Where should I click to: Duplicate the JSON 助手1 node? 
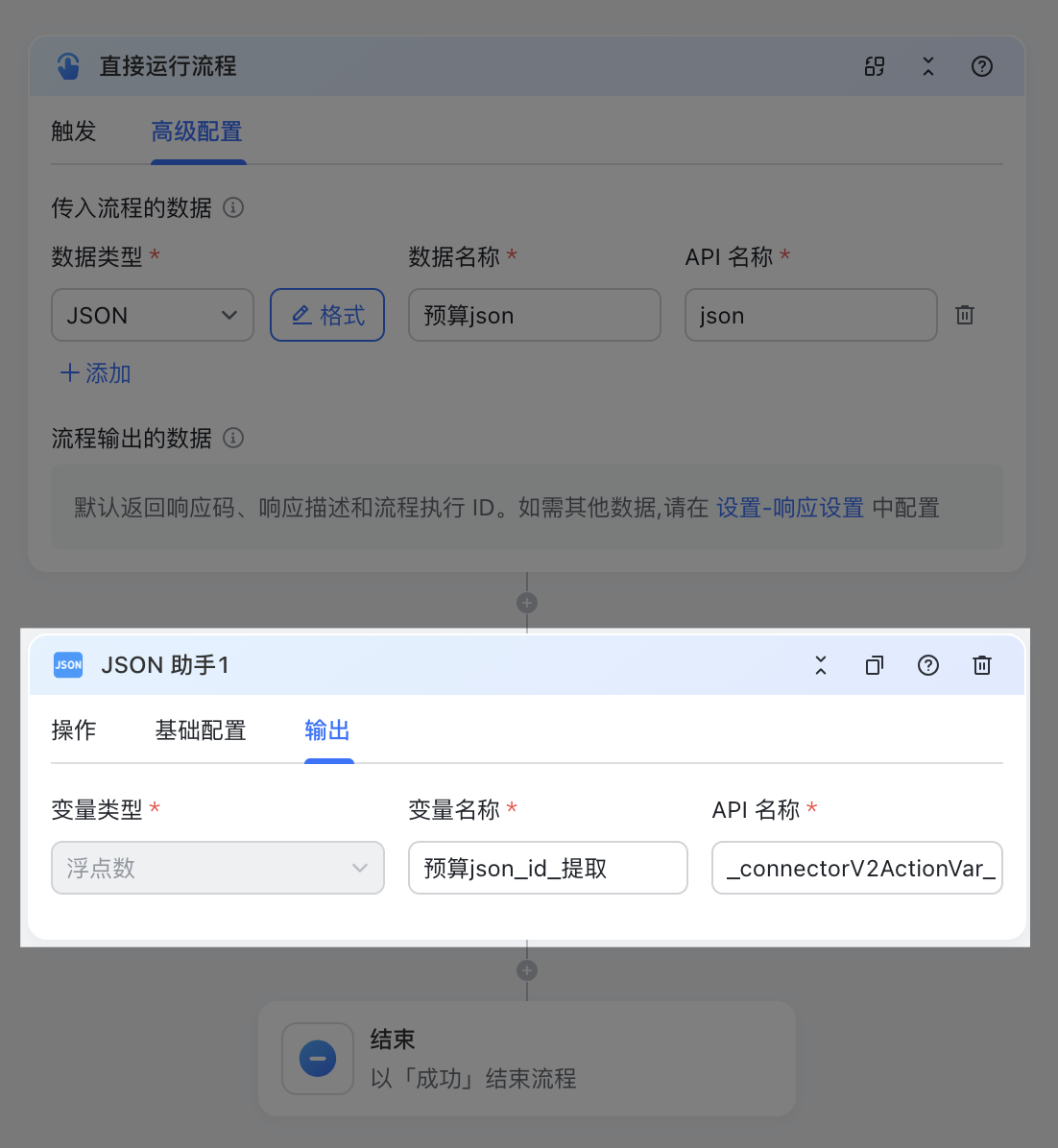pos(874,664)
